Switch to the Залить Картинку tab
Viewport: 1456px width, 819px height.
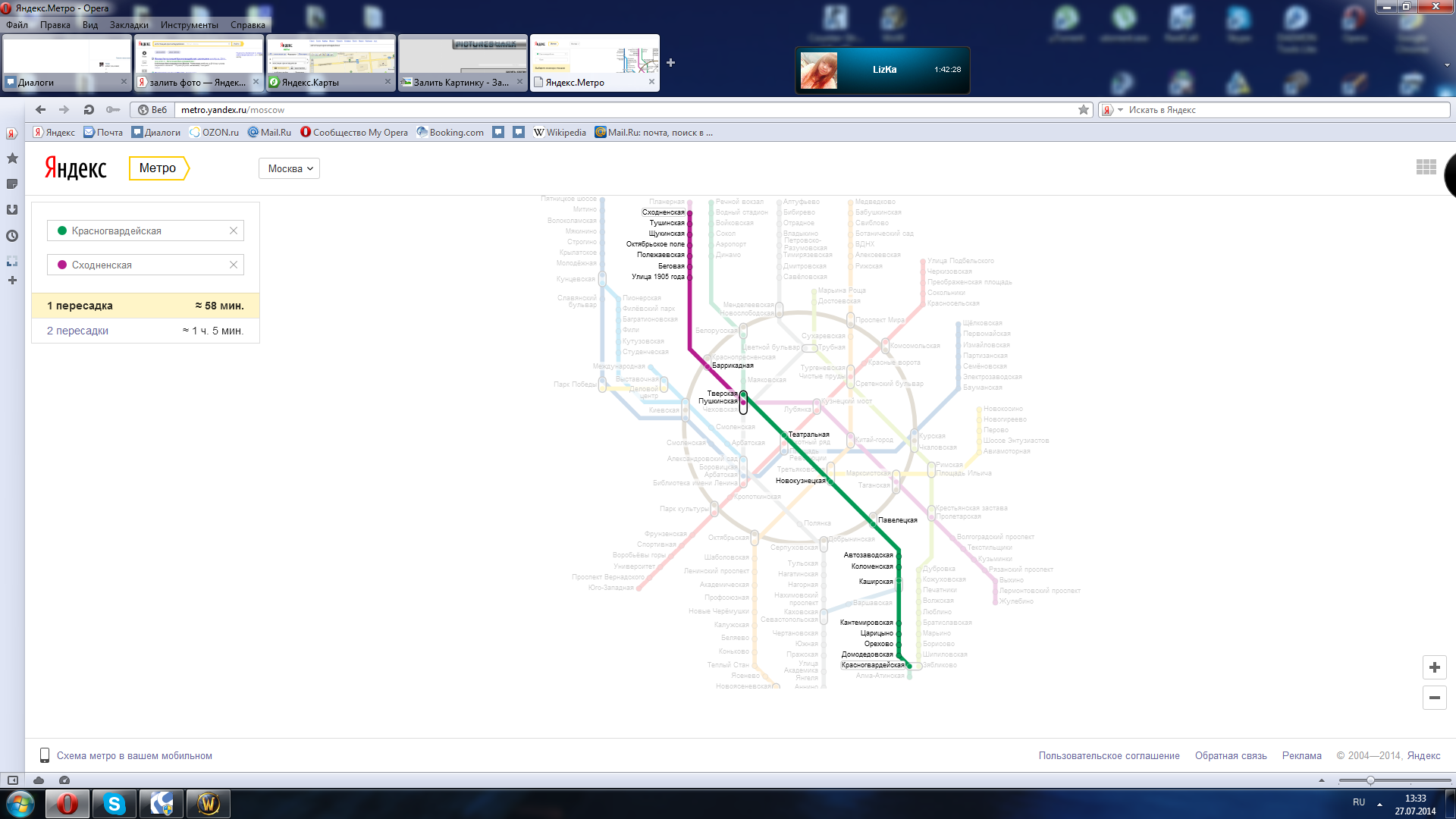(463, 63)
